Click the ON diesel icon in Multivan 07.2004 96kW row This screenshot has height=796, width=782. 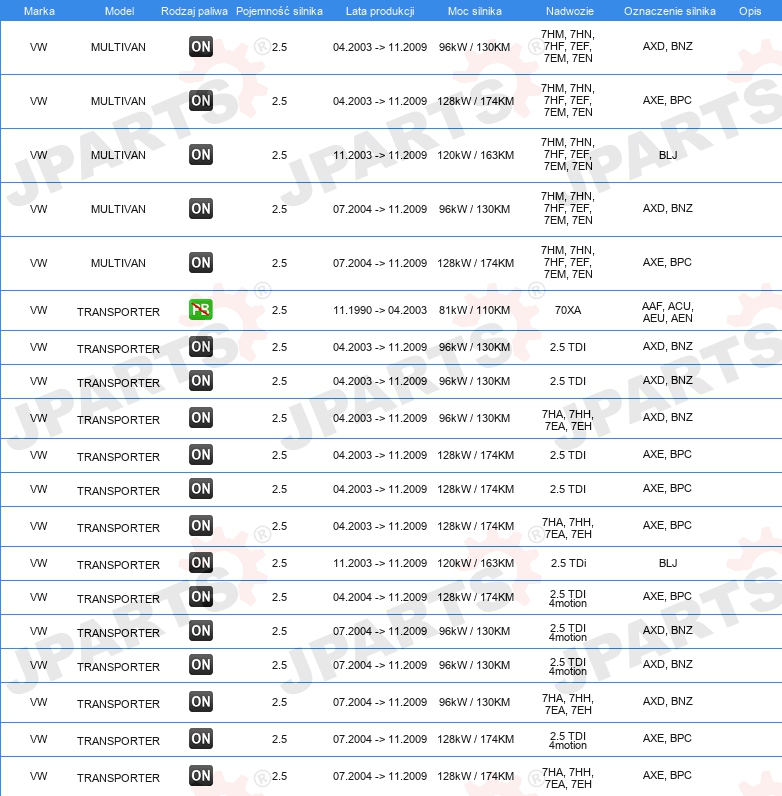[201, 209]
